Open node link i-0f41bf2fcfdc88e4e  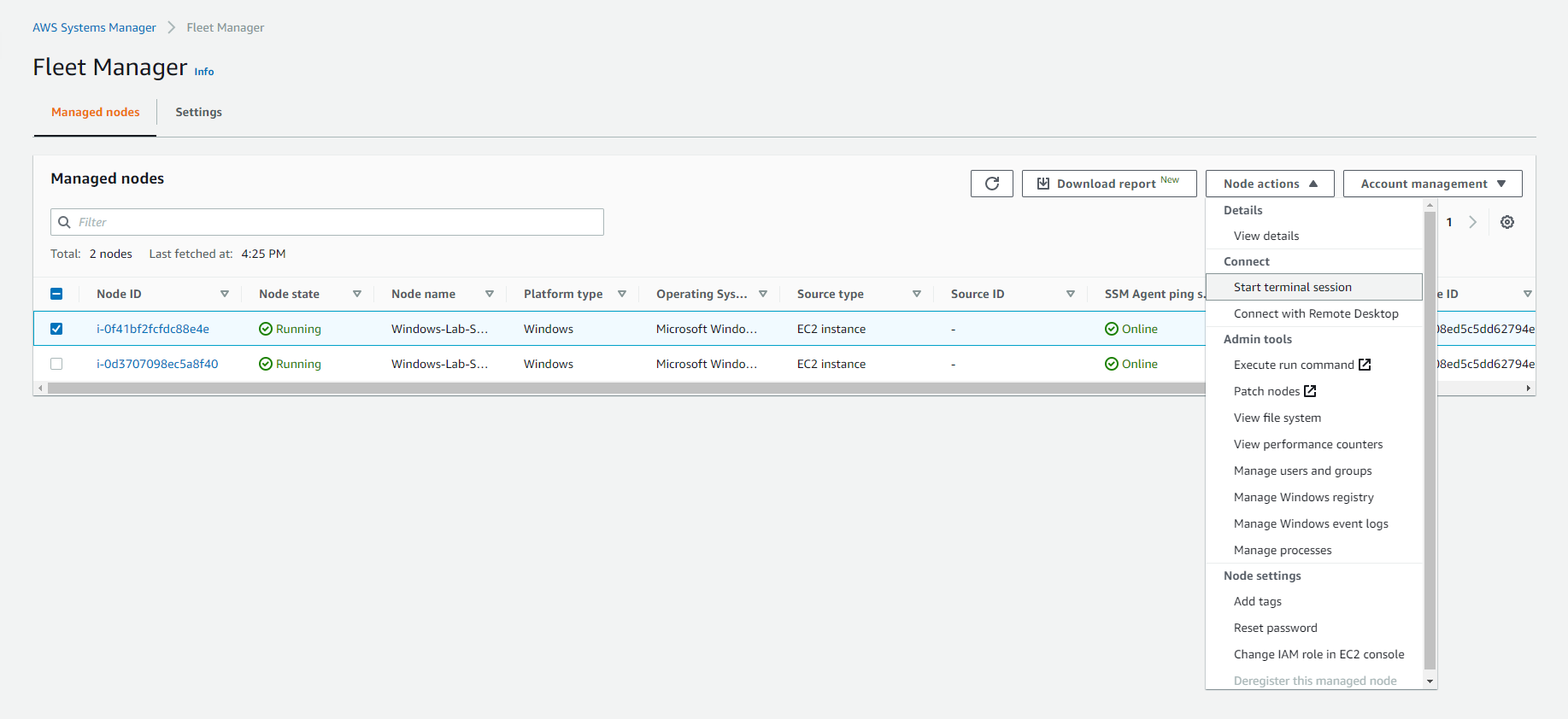click(x=153, y=329)
